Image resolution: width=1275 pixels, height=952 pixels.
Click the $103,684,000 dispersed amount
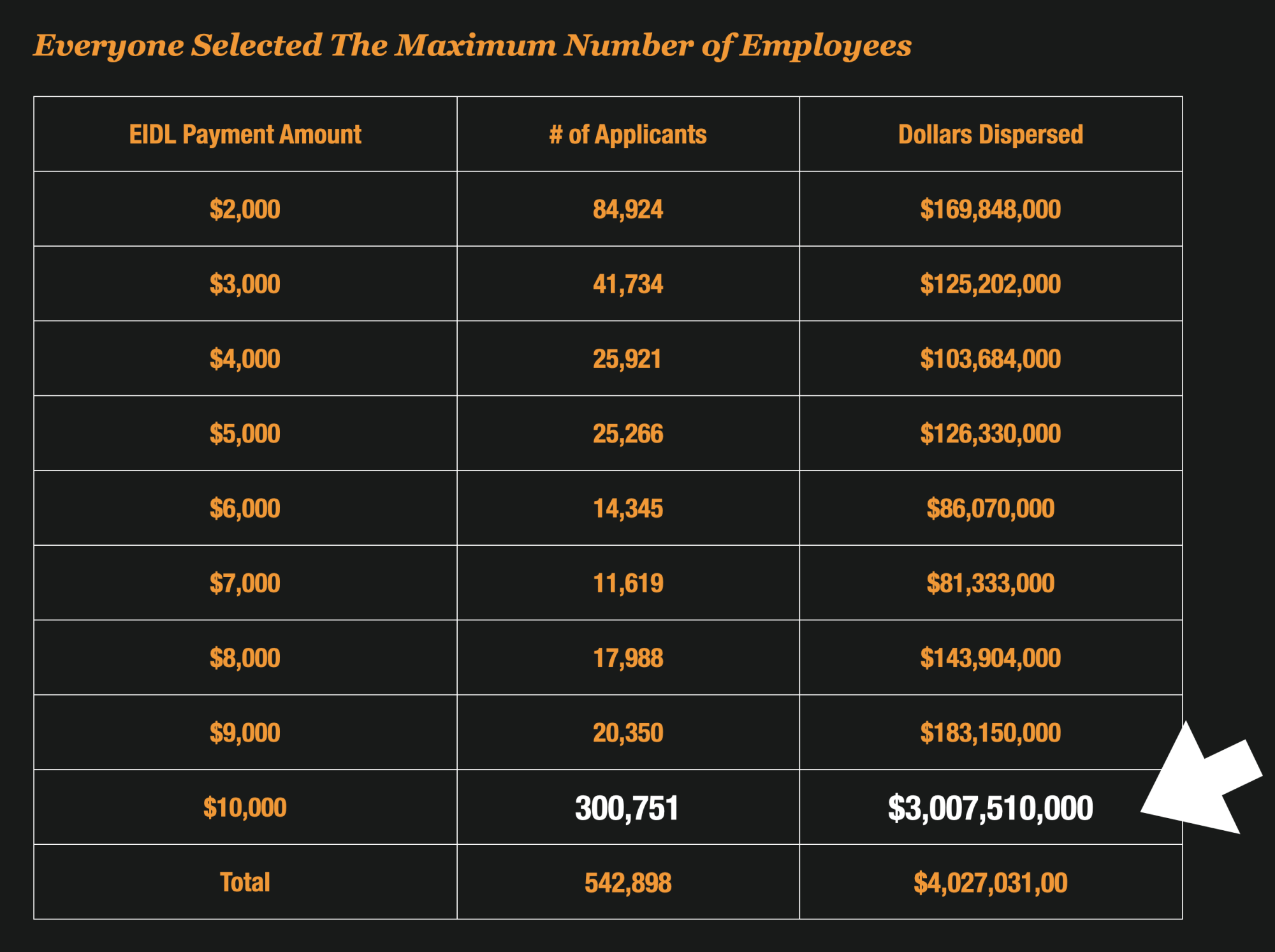coord(990,359)
